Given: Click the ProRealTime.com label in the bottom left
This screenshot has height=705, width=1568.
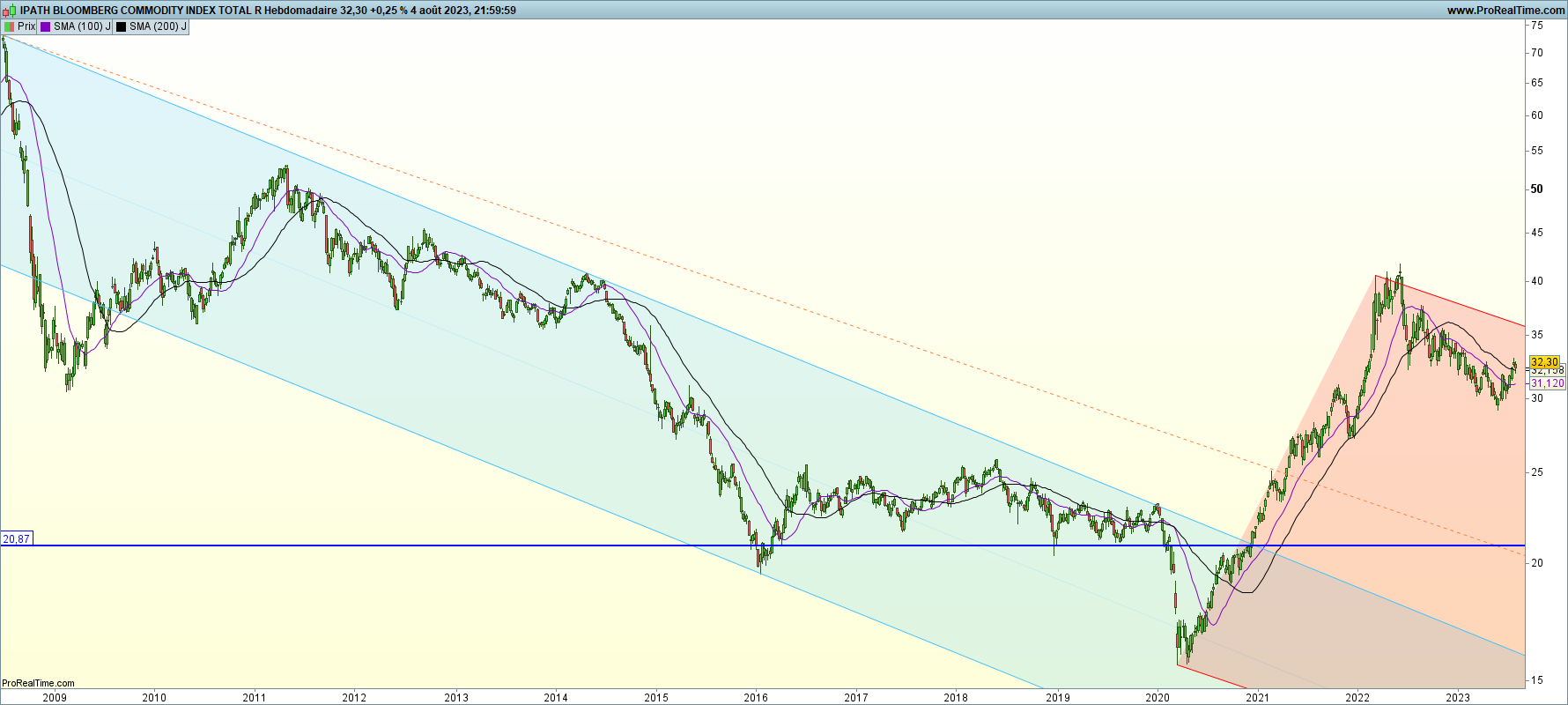Looking at the screenshot, I should (x=38, y=683).
